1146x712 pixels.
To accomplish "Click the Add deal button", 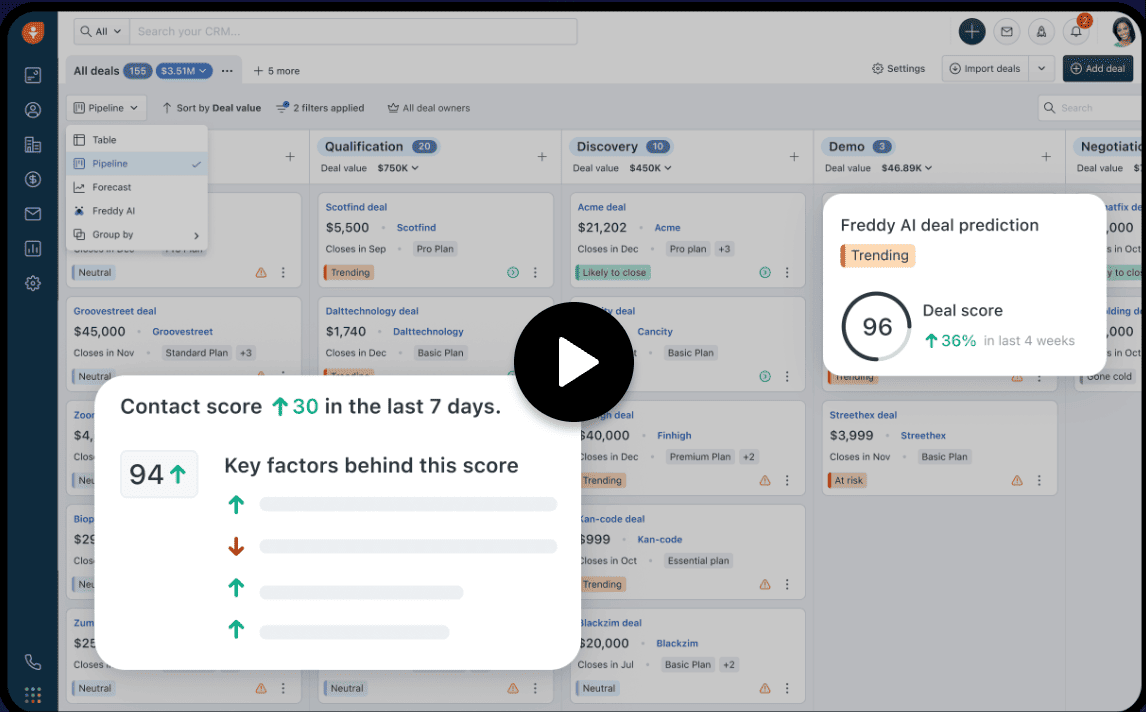I will [1098, 69].
